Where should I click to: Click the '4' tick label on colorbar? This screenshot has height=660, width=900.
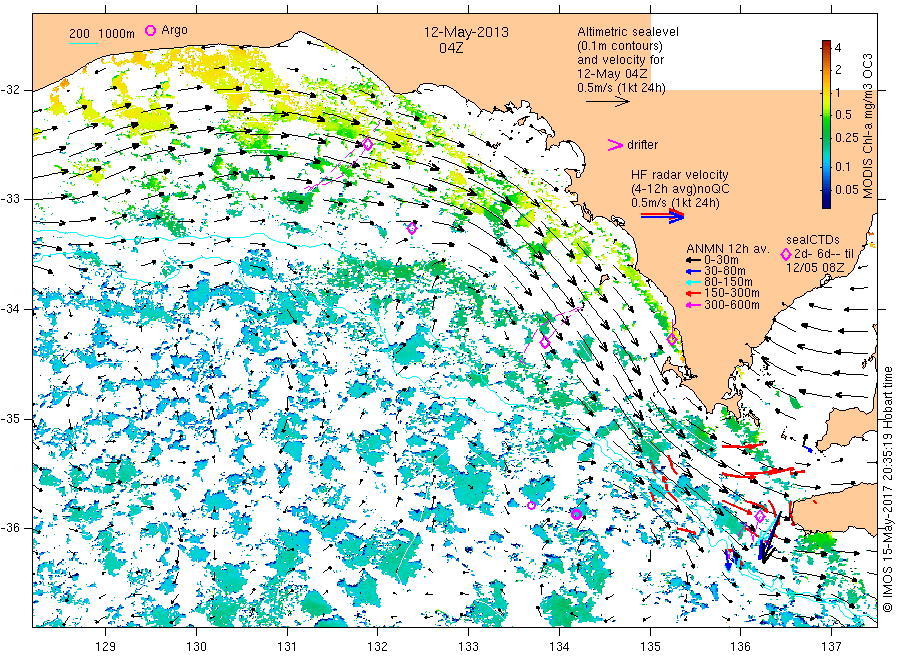coord(838,48)
